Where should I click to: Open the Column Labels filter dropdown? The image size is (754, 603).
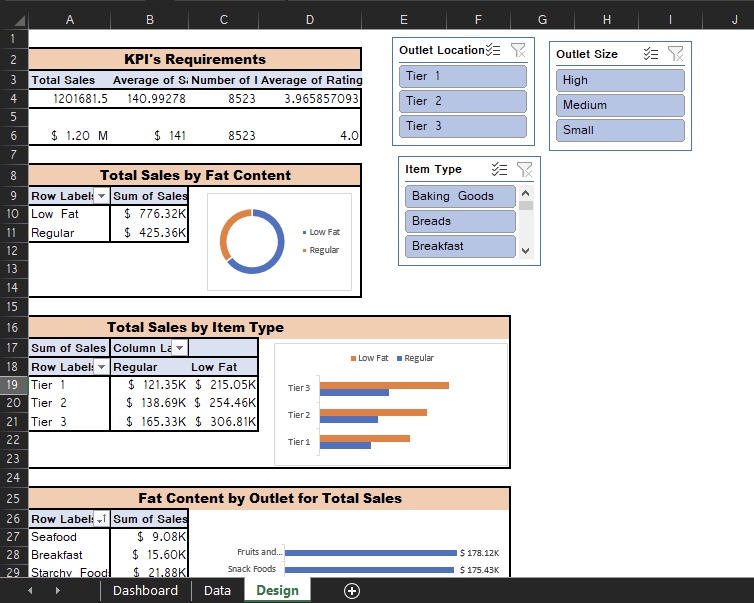178,348
